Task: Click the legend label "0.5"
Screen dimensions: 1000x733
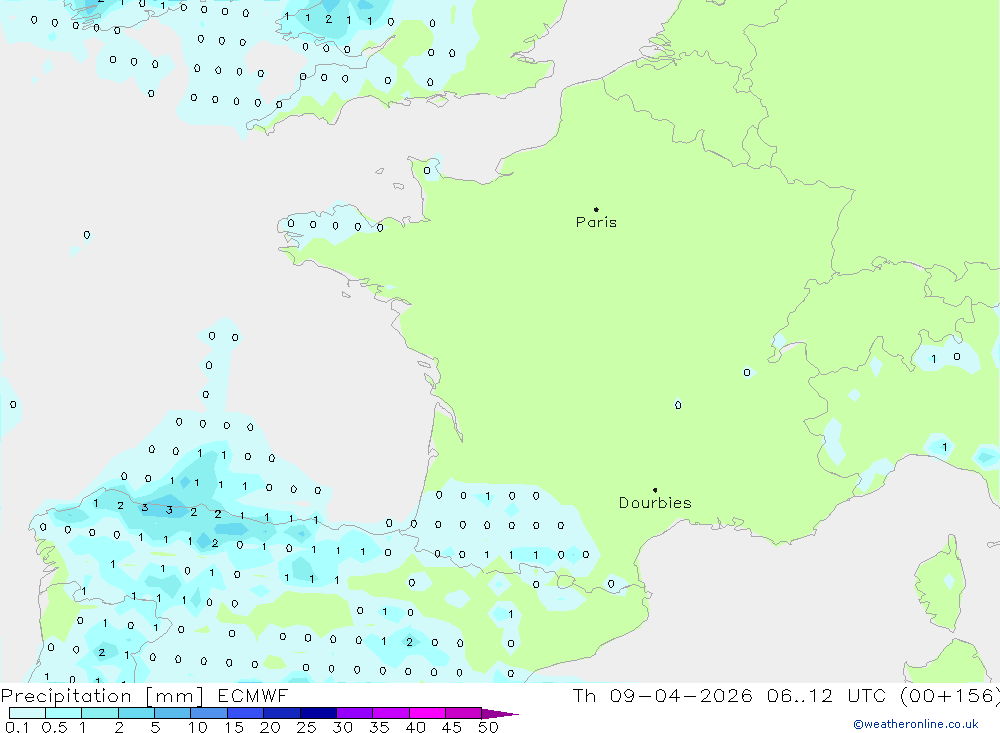Action: tap(54, 727)
